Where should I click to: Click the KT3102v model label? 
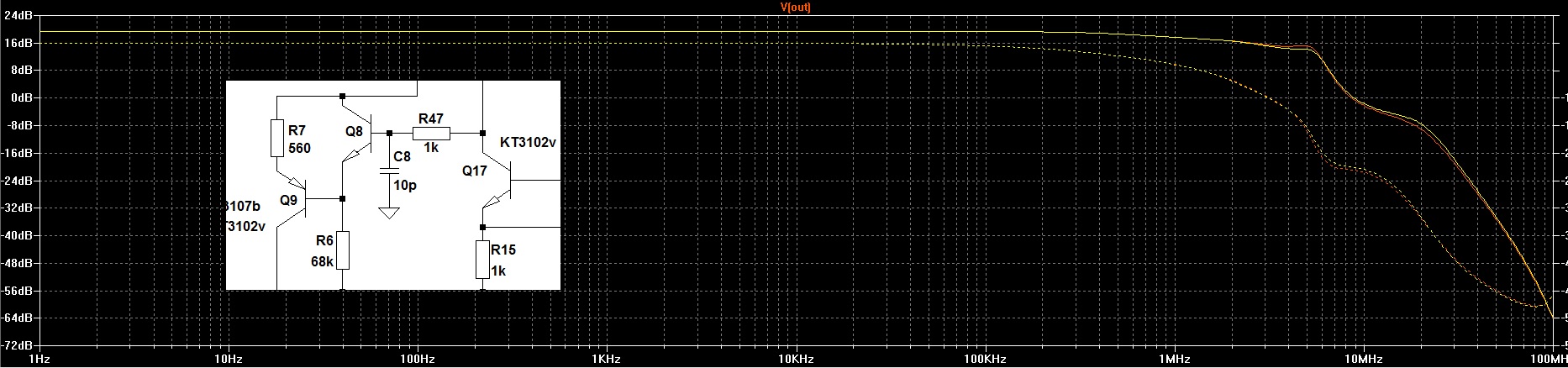[x=528, y=142]
